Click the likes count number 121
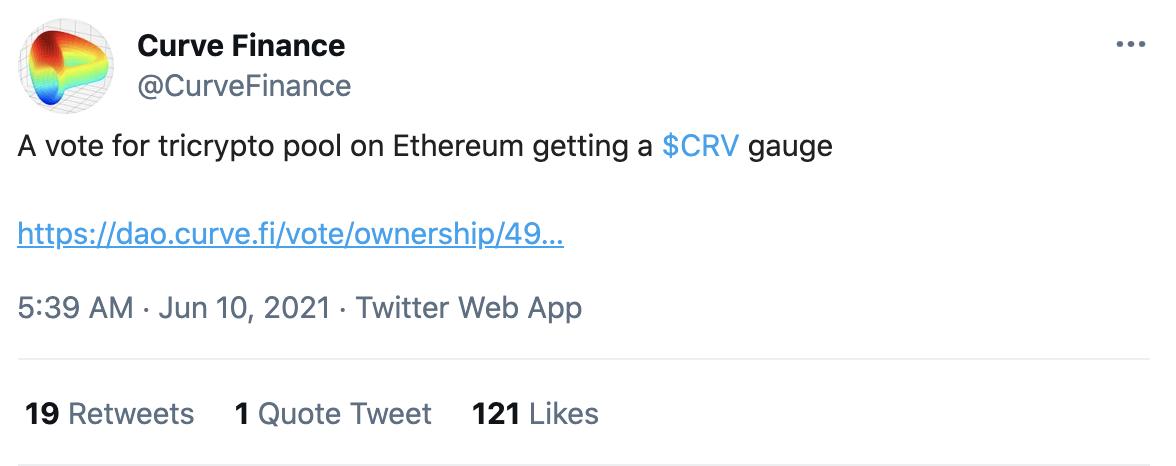 [x=495, y=414]
